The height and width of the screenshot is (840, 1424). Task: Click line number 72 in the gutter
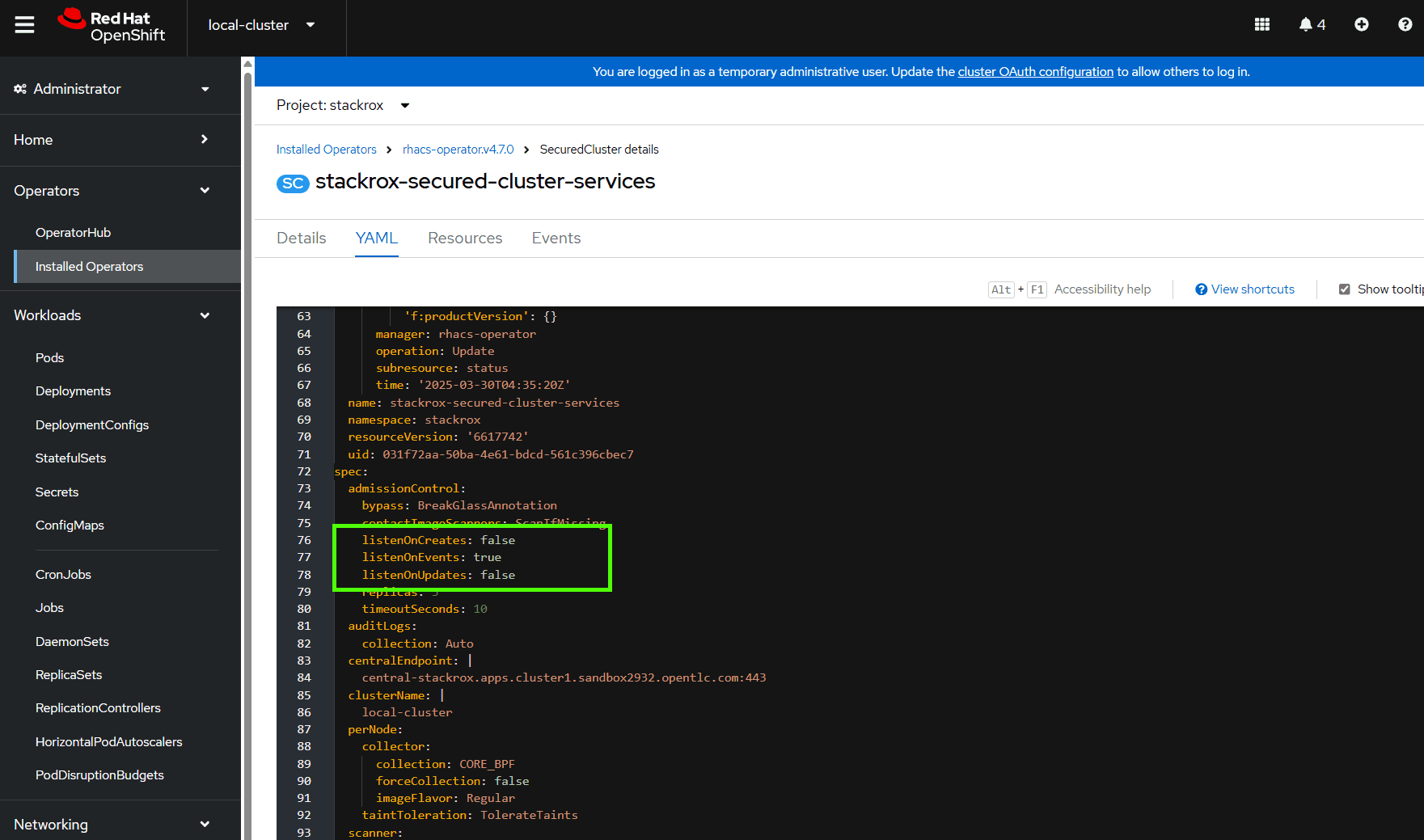point(304,471)
